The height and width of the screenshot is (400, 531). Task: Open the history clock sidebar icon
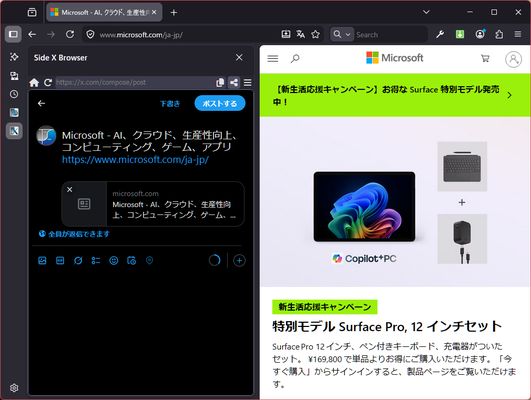click(14, 94)
